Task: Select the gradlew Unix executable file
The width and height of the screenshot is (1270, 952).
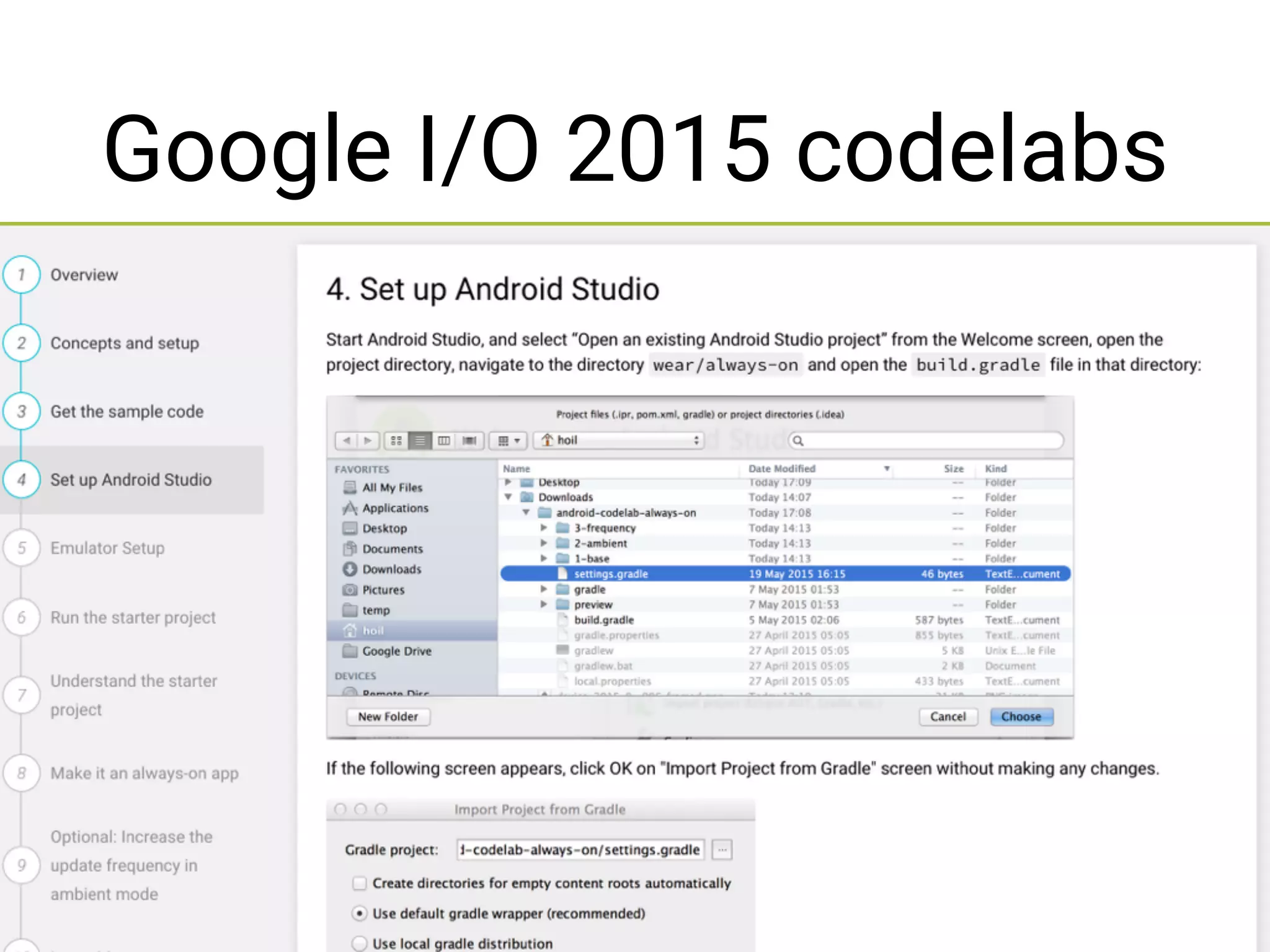Action: 786,650
